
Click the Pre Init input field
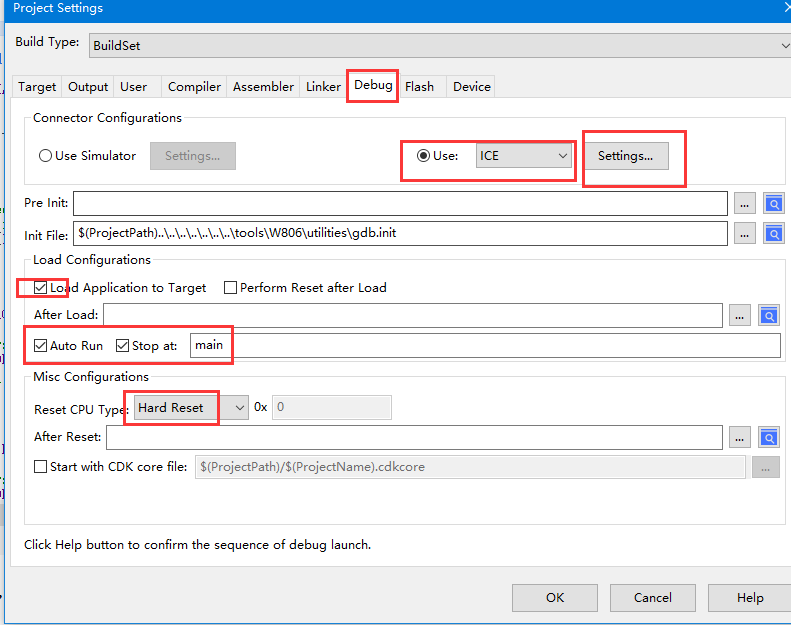(401, 203)
